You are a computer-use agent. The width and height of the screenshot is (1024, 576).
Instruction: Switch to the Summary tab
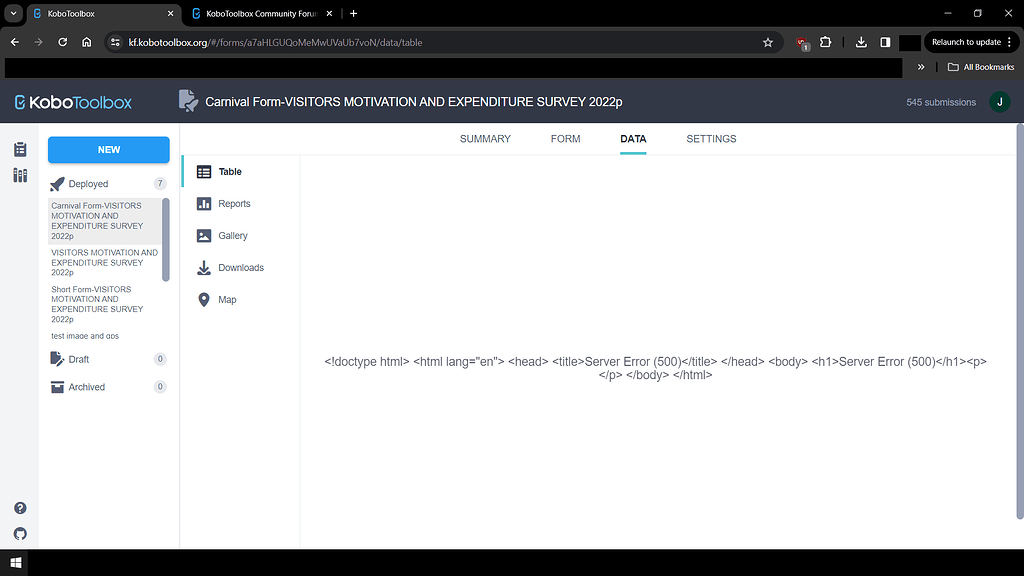(485, 139)
